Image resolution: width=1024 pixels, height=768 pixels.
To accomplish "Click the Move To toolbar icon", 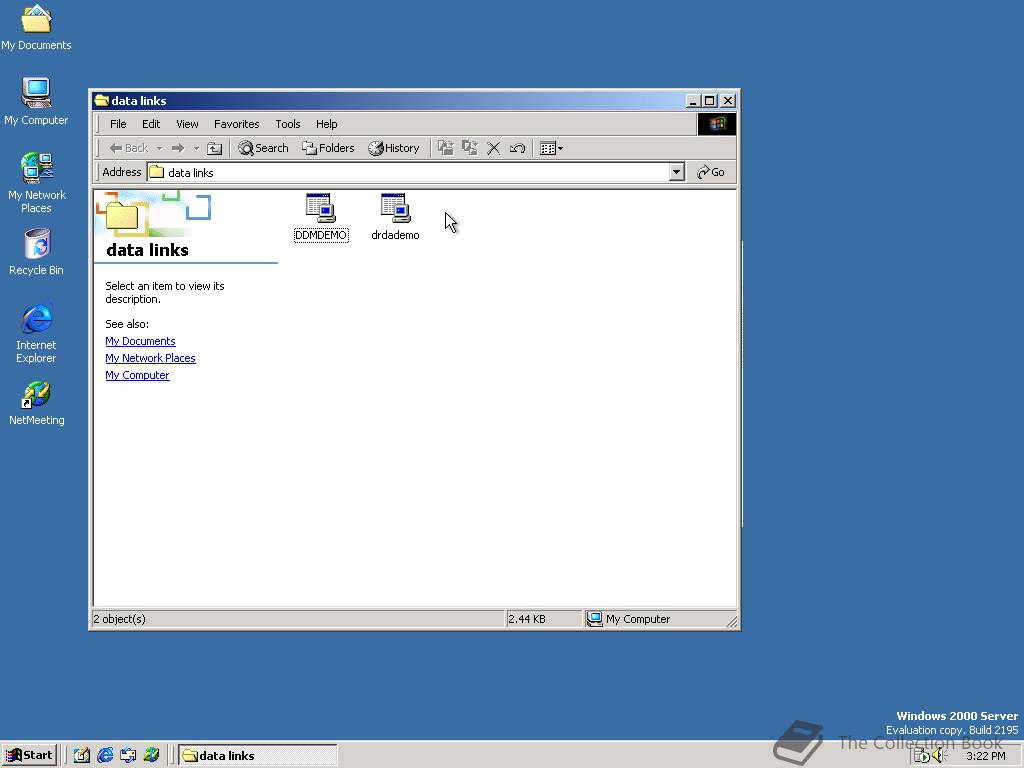I will (x=445, y=148).
